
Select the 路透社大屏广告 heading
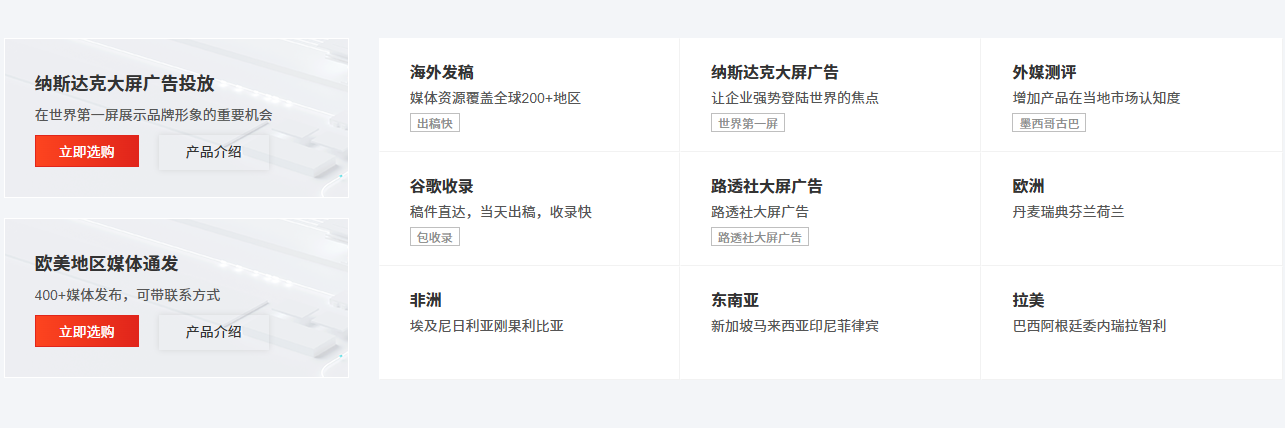(766, 186)
